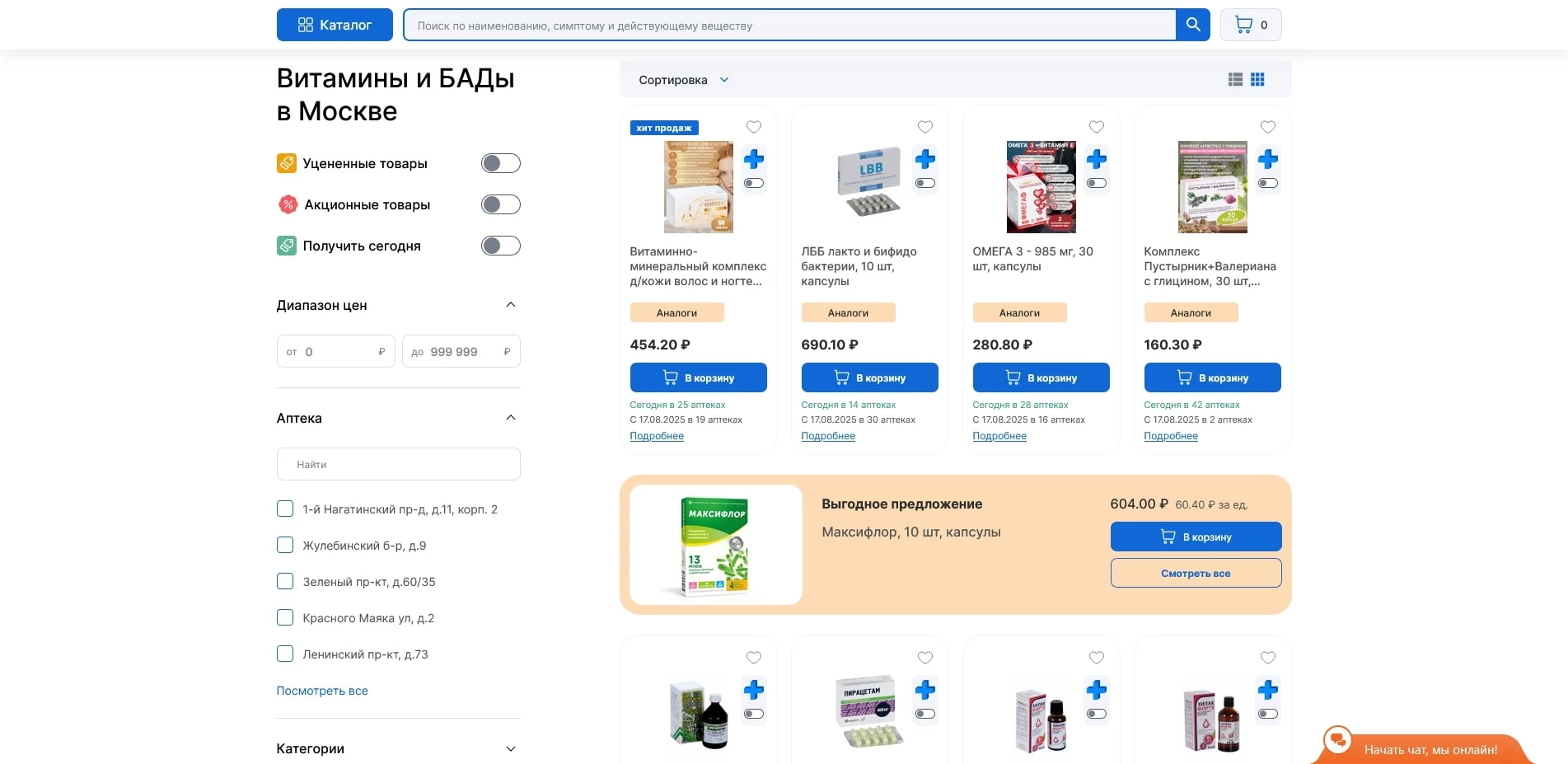This screenshot has width=1568, height=764.
Task: Collapse the Диапазон цен section
Action: [511, 304]
